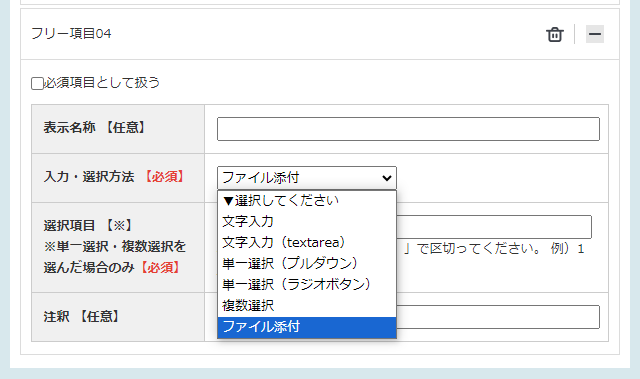Click the フリー項目04 section title
The height and width of the screenshot is (379, 640).
(71, 33)
